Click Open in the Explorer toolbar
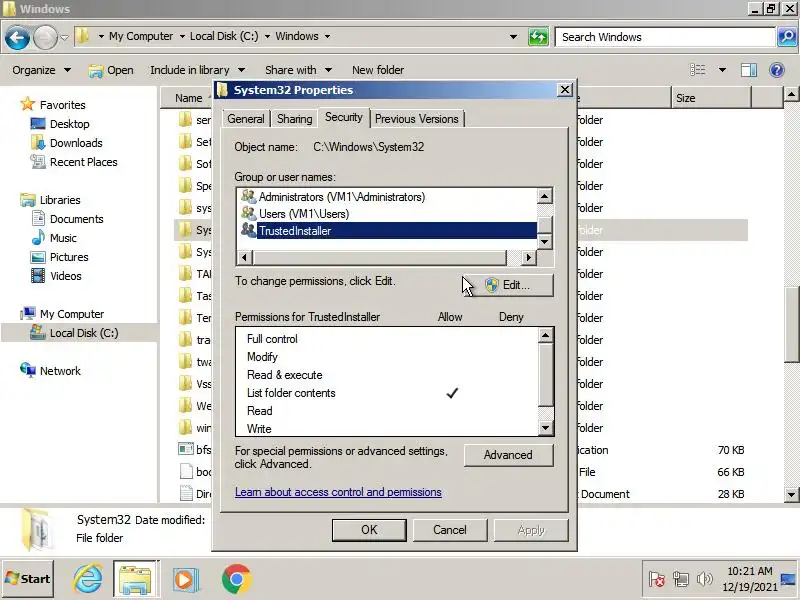 [111, 70]
